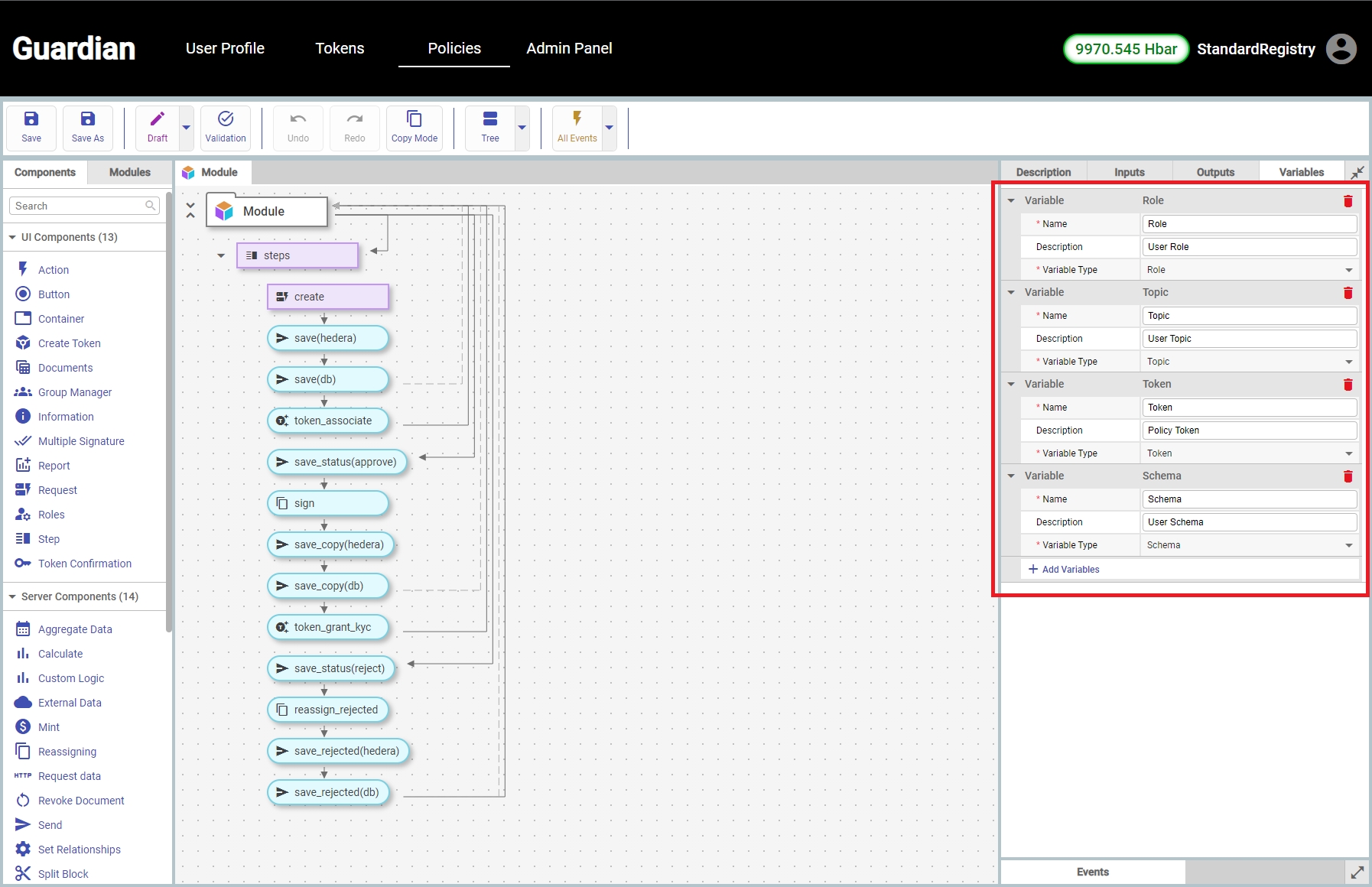Click the Copy Mode toolbar icon
1372x887 pixels.
click(414, 127)
